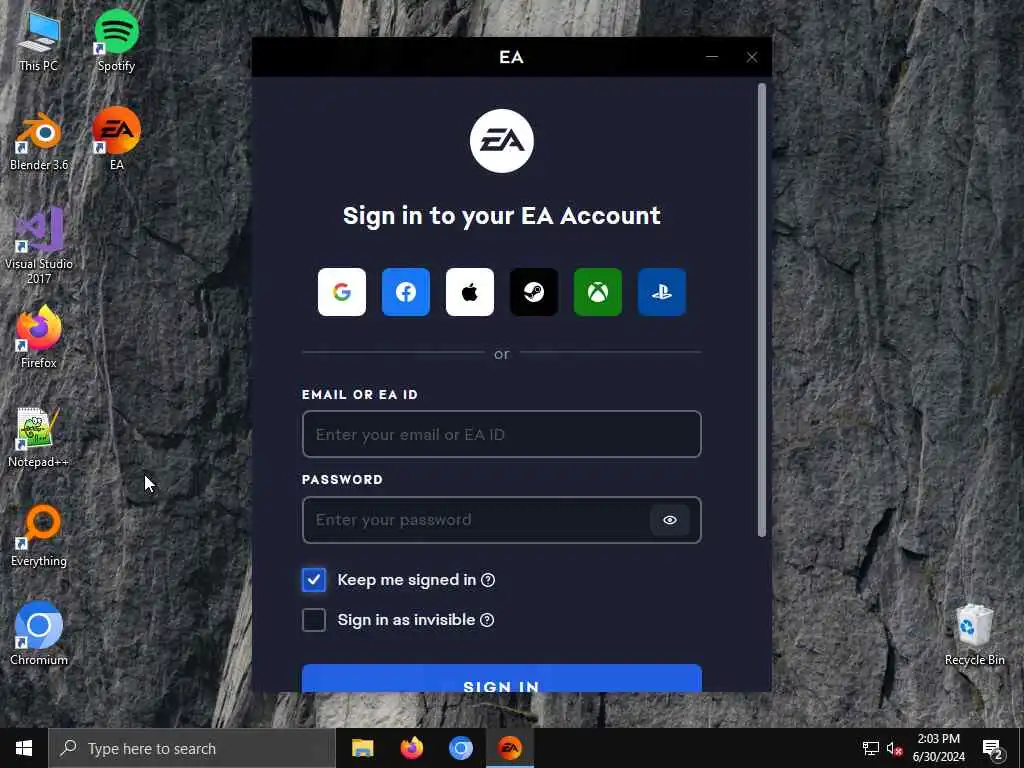Click the muted volume tray icon
Image resolution: width=1024 pixels, height=768 pixels.
[x=894, y=748]
